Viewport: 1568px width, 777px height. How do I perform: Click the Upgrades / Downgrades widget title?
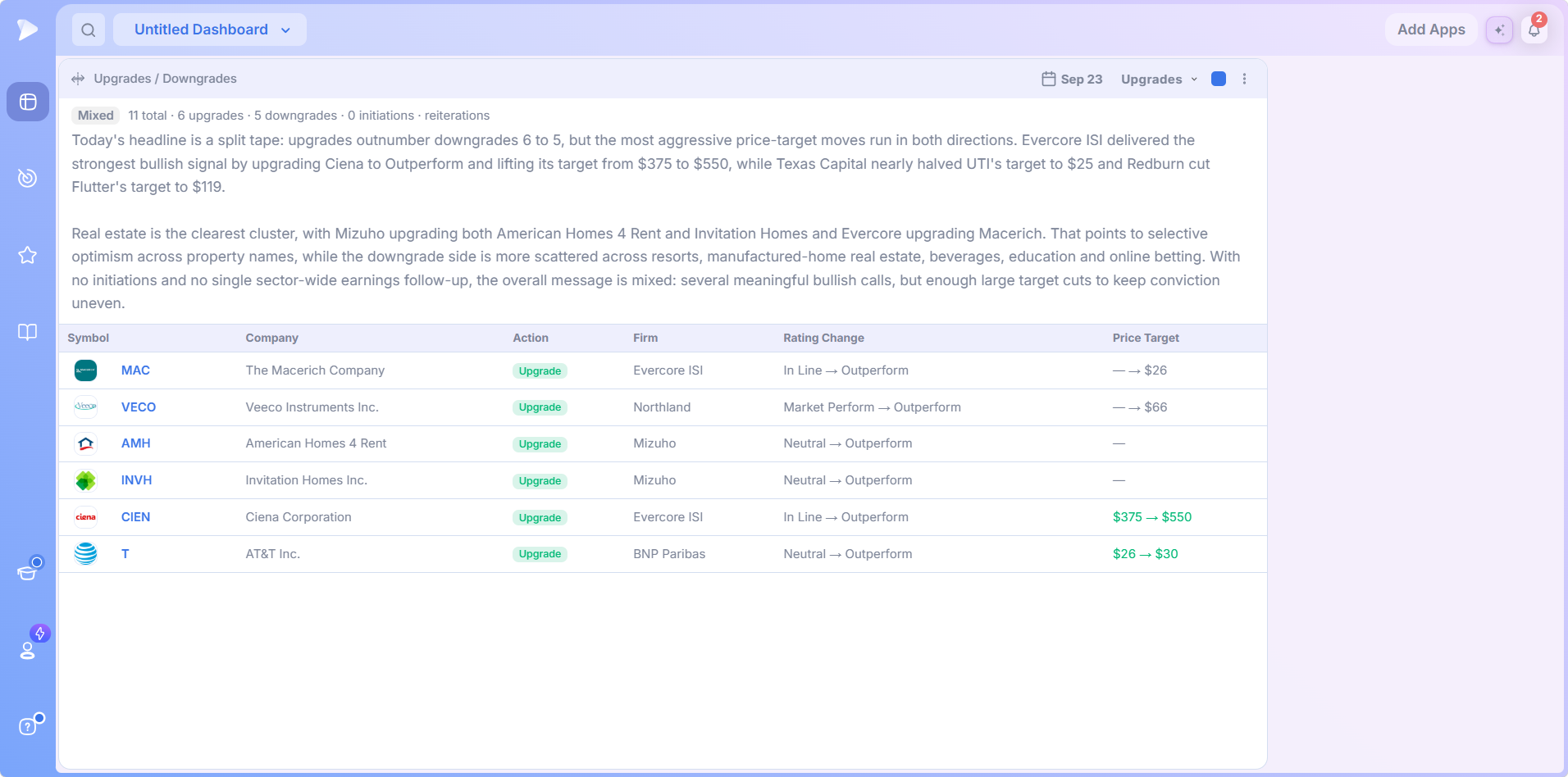(165, 79)
